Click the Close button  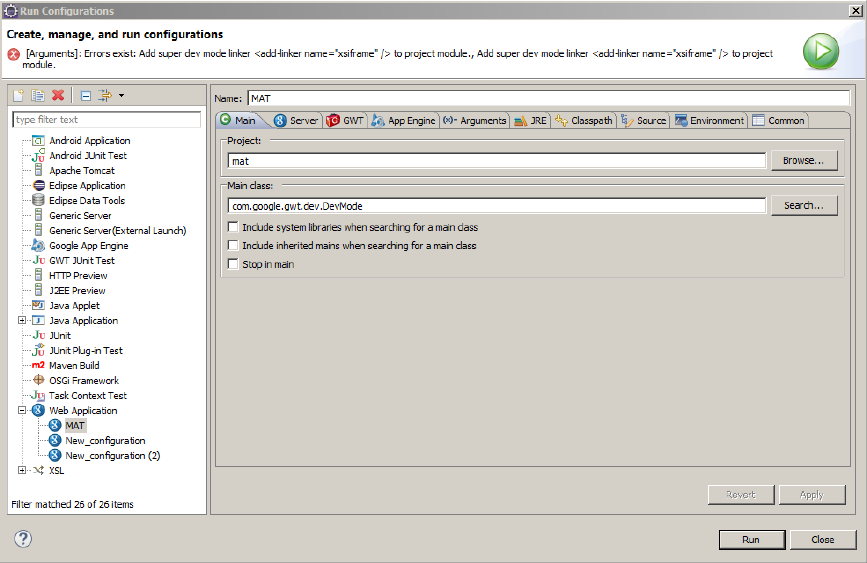(x=823, y=539)
